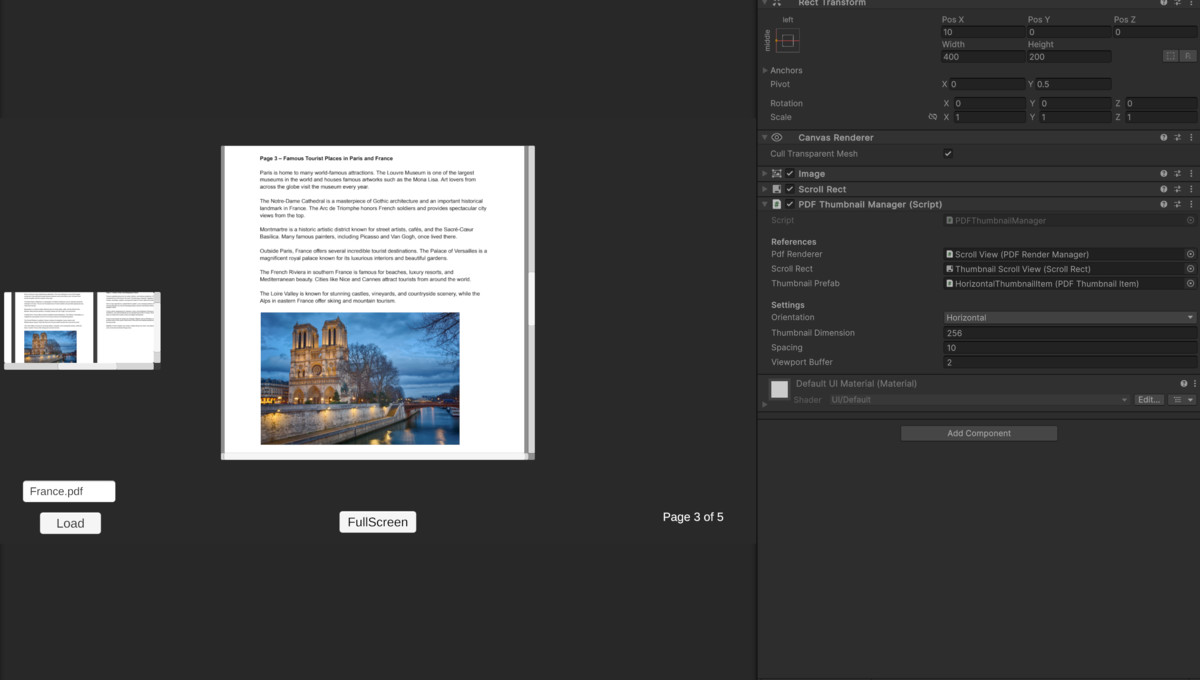Click the Load button
Image resolution: width=1200 pixels, height=680 pixels.
point(70,523)
